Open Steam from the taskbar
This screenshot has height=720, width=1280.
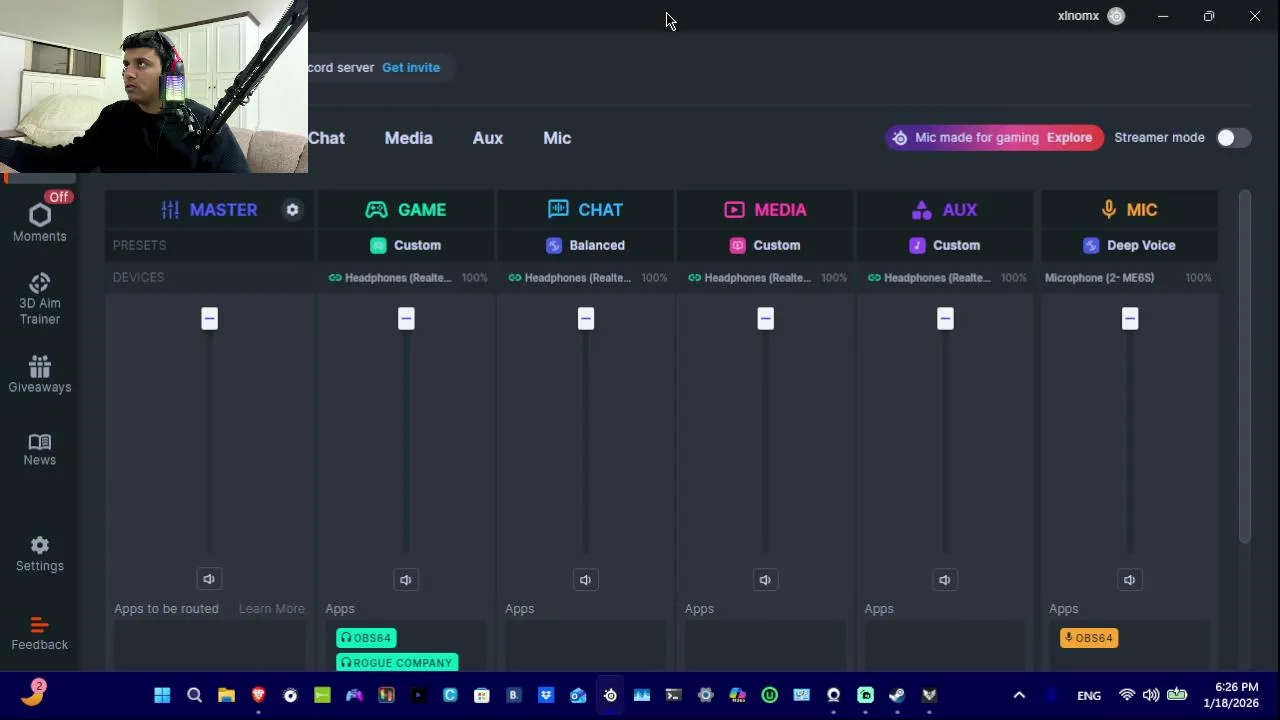pos(897,695)
